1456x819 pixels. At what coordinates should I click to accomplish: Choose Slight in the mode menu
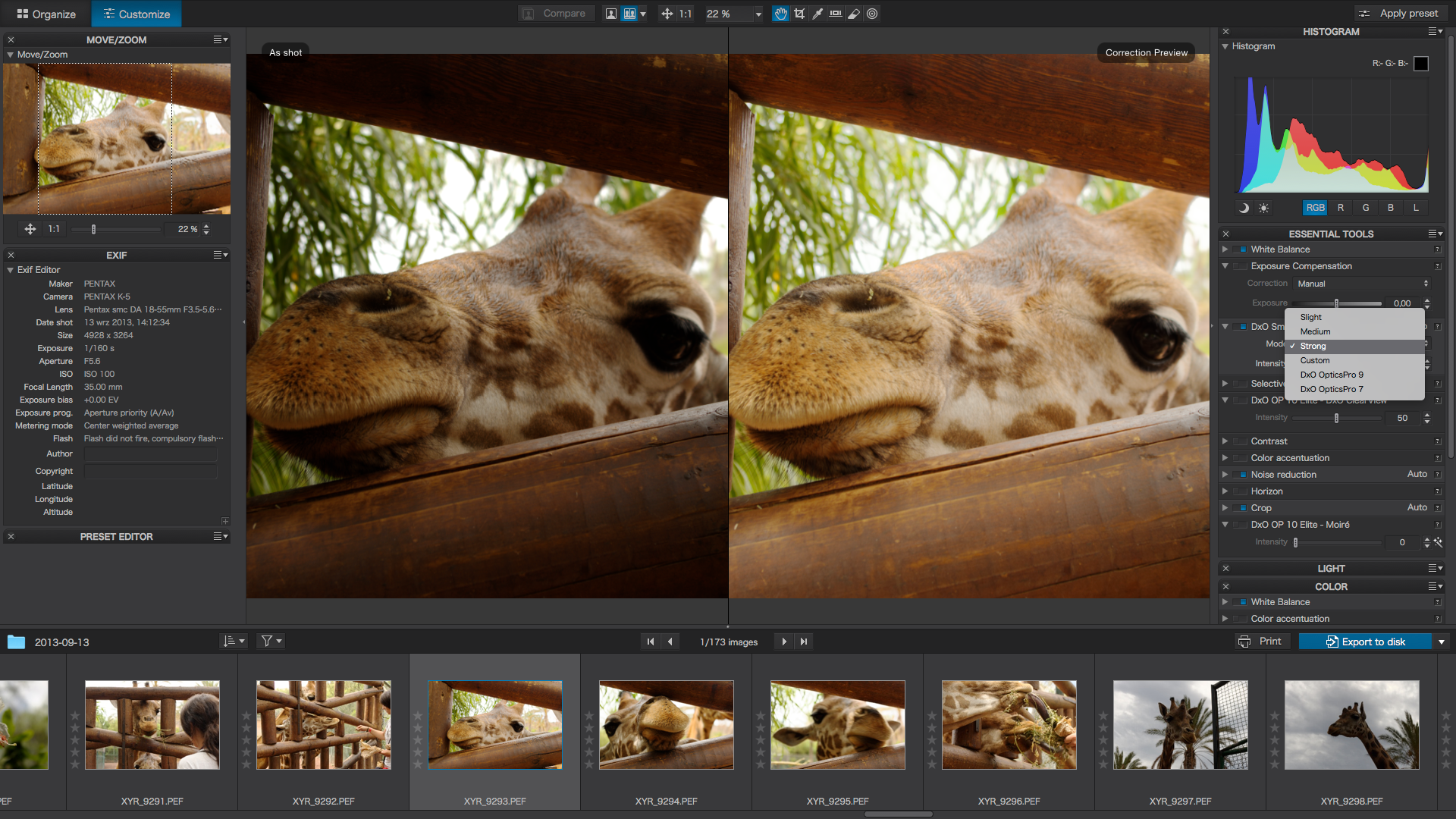coord(1354,317)
